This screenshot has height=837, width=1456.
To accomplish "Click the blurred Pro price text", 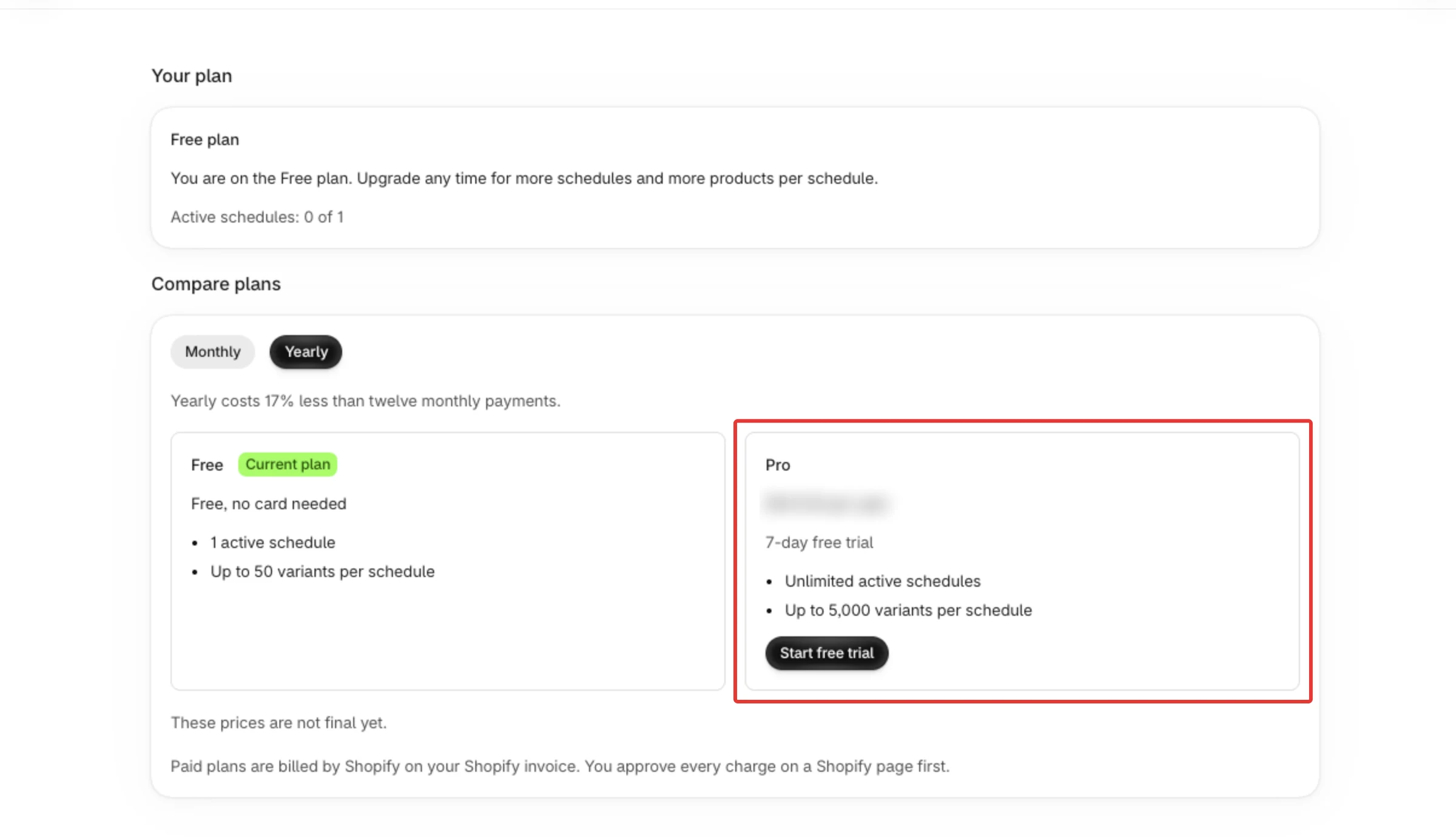I will pyautogui.click(x=826, y=504).
